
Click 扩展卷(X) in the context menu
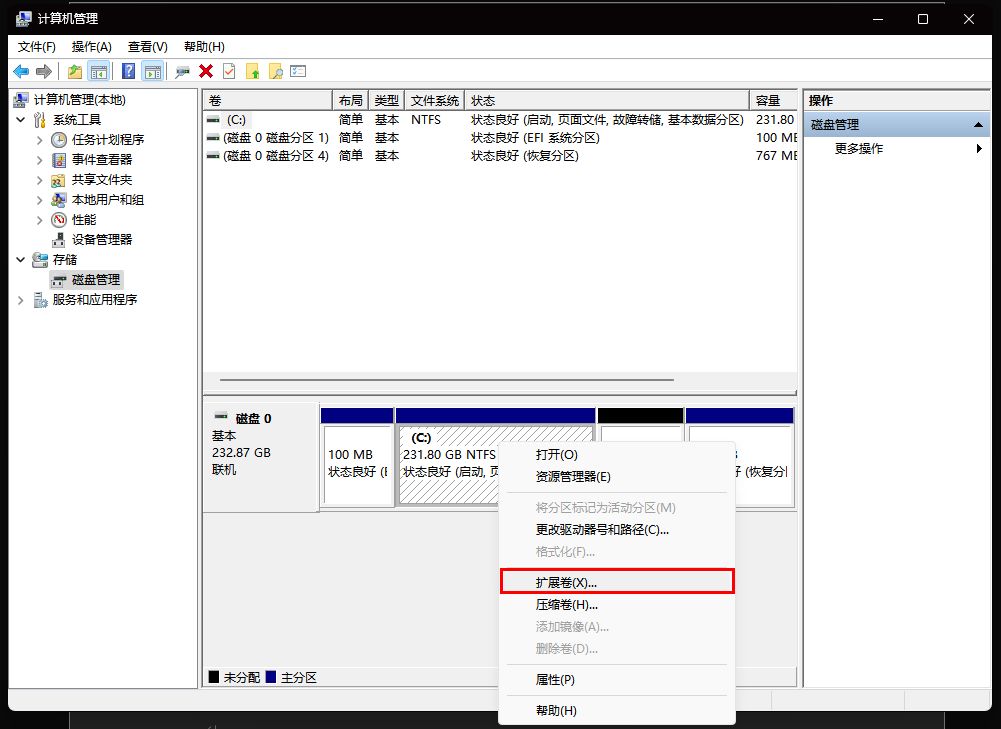point(565,580)
